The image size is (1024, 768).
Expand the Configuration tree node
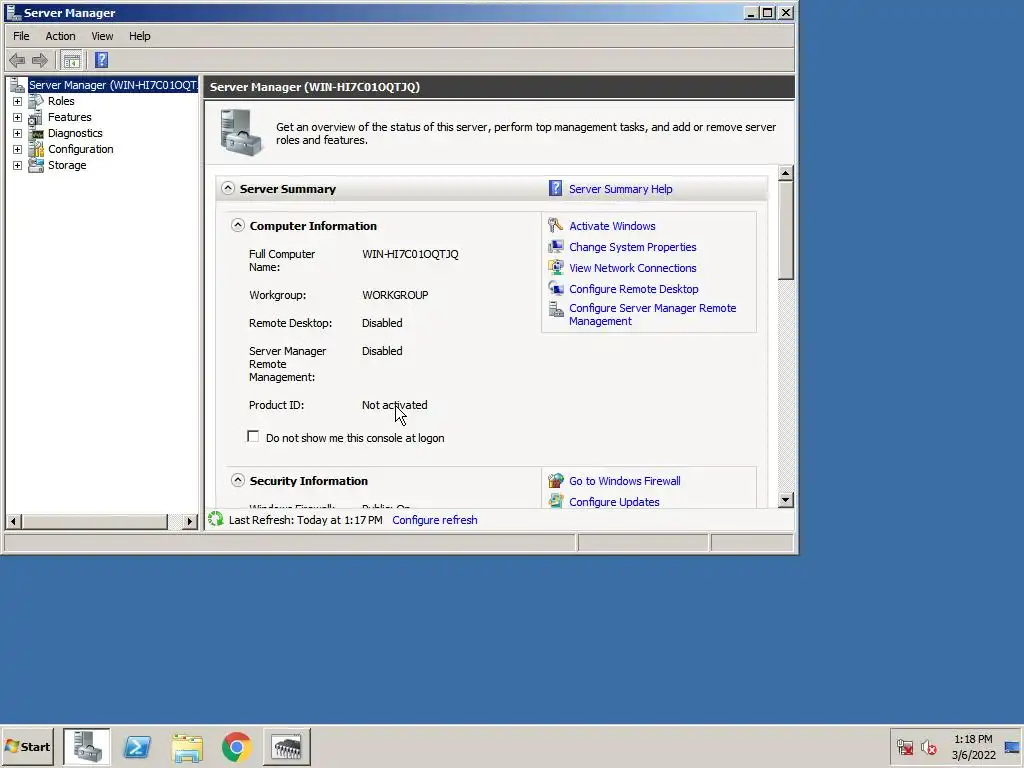coord(18,150)
